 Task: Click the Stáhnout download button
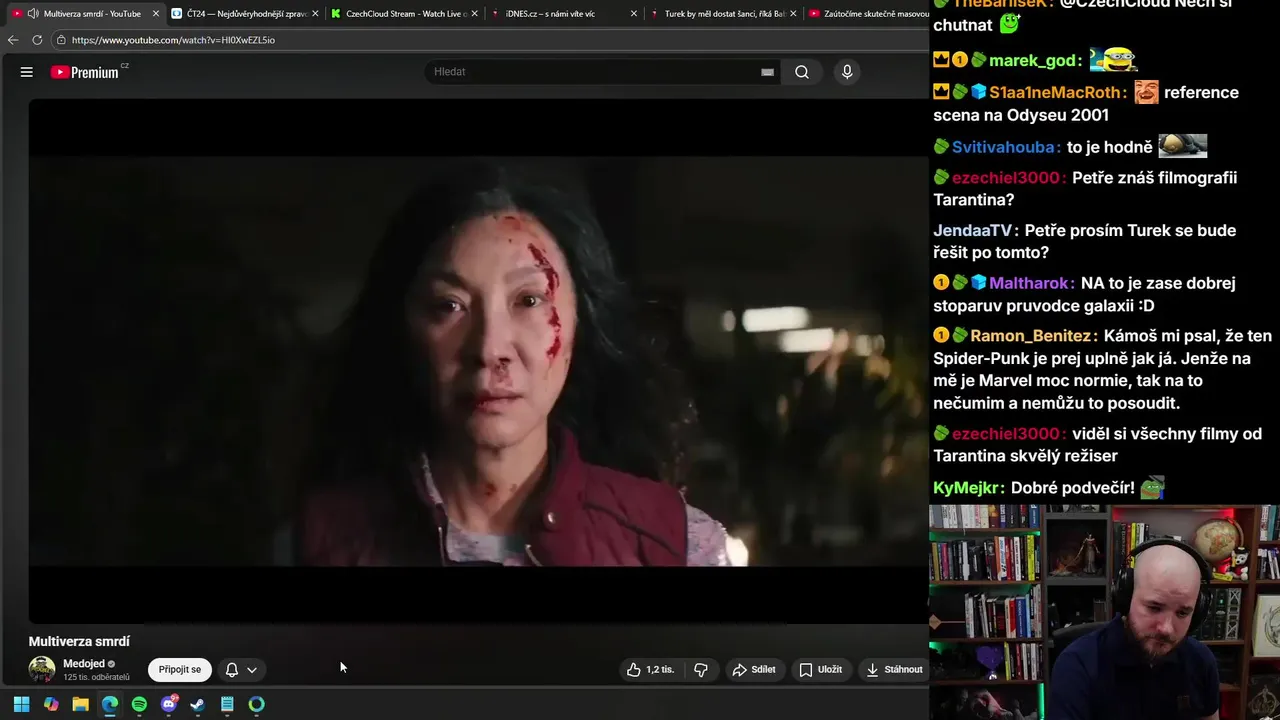tap(894, 670)
